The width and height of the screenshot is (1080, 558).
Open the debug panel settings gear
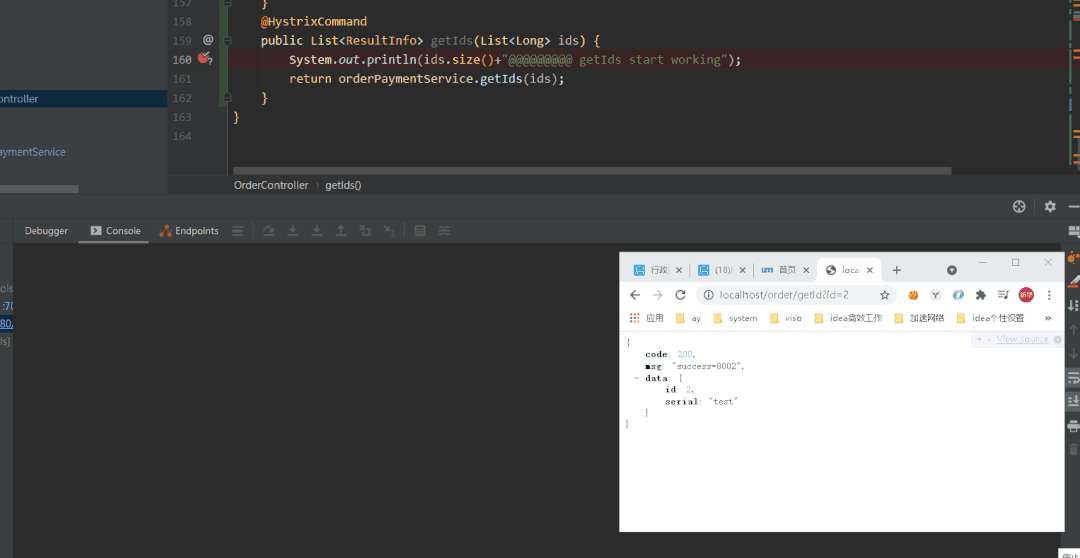coord(1050,206)
